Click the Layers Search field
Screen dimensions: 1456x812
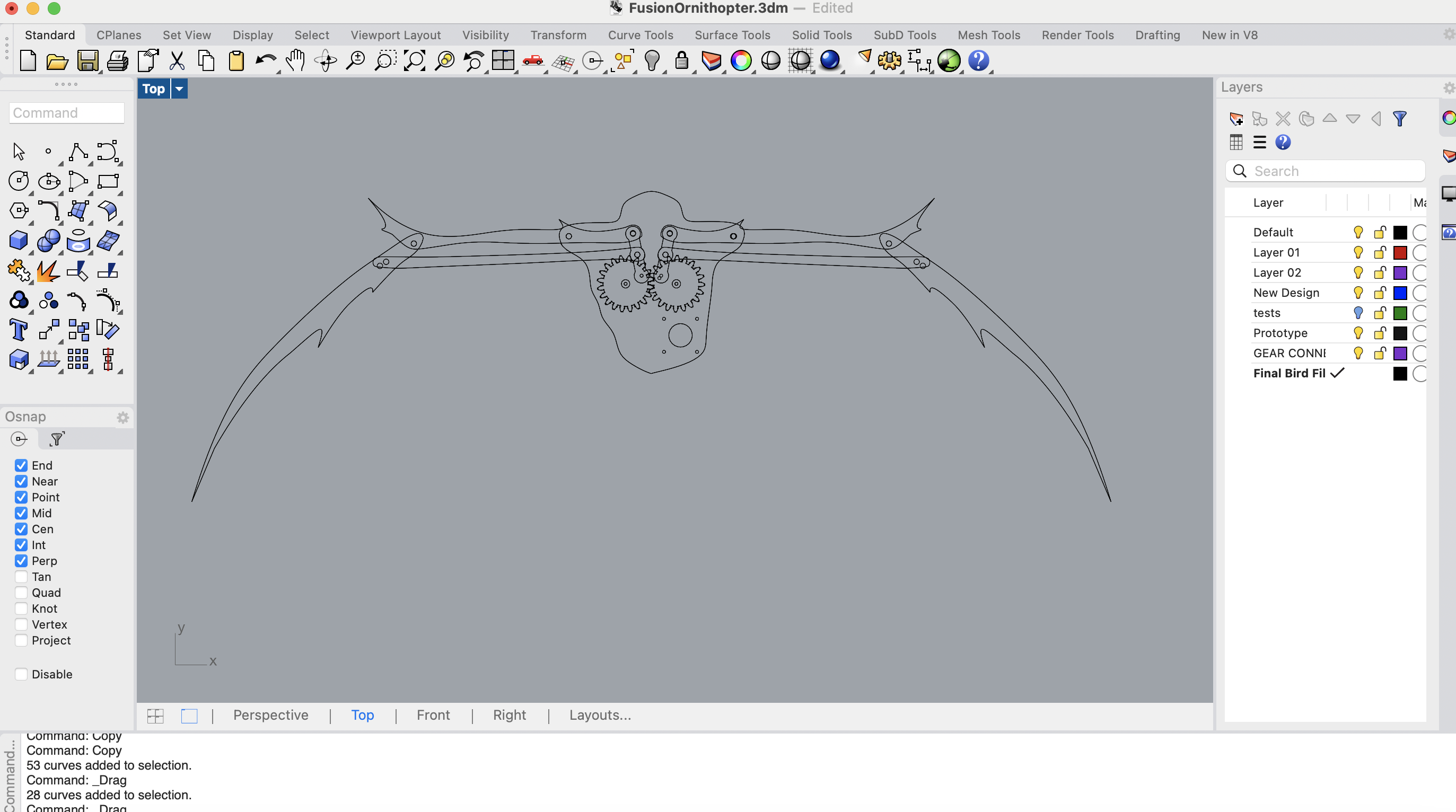click(1326, 171)
